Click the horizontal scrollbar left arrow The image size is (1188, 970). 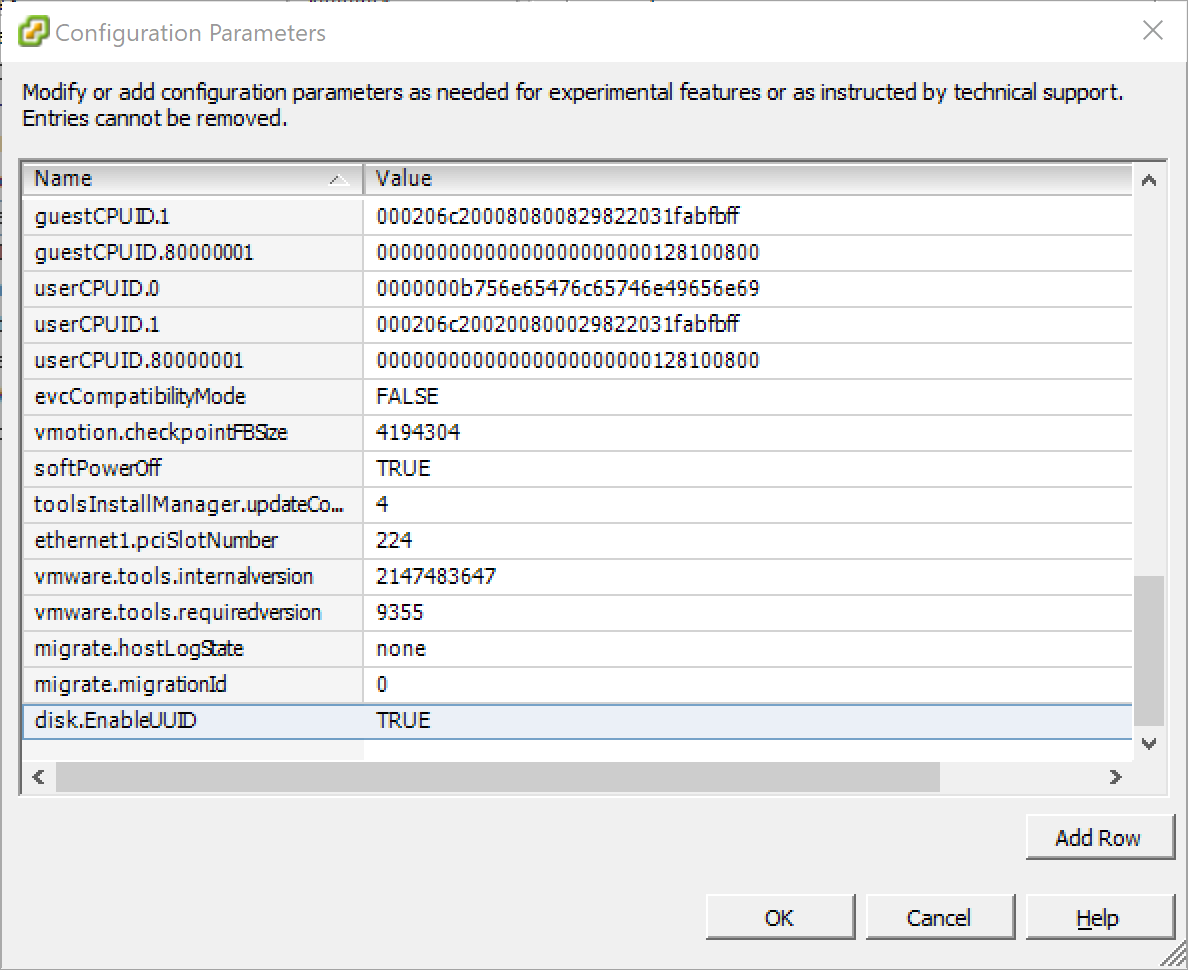[39, 777]
